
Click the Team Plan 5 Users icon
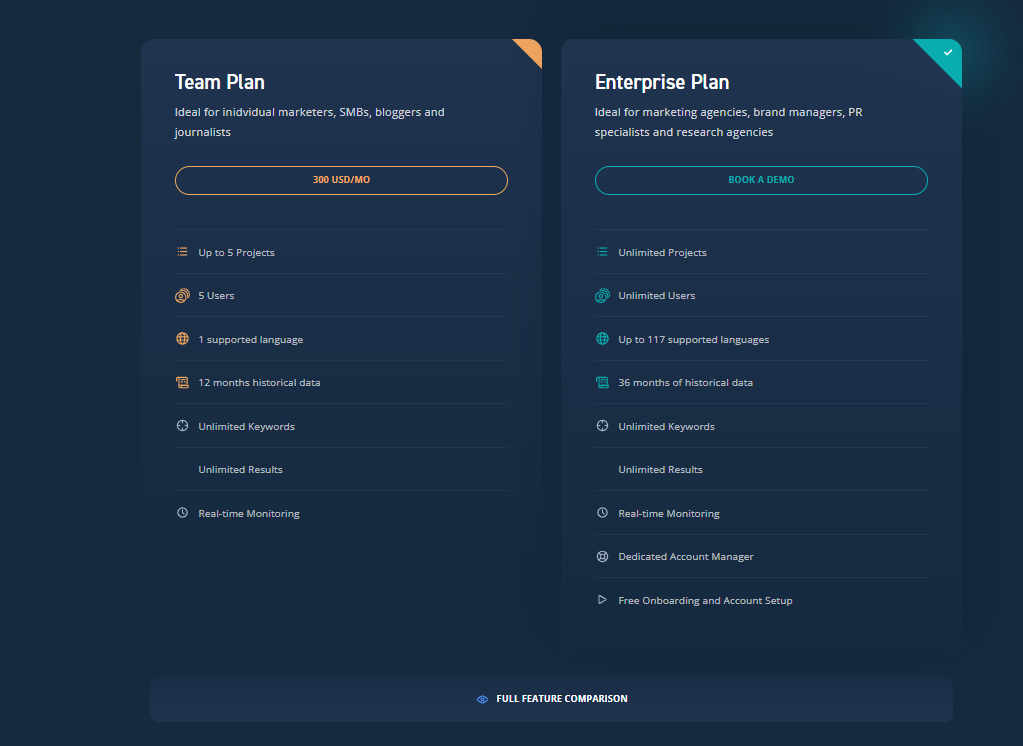pos(183,296)
